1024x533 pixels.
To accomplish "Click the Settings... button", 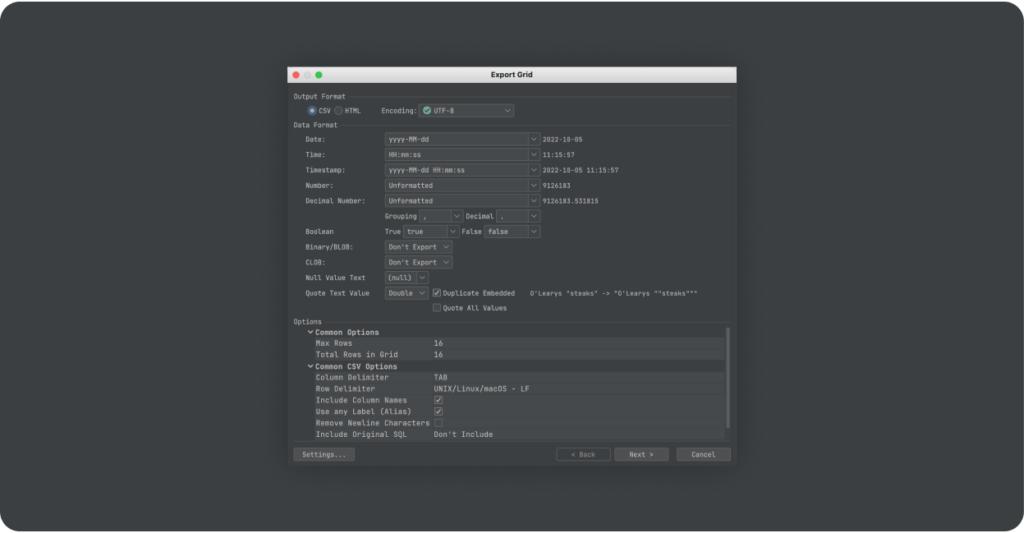I will [x=324, y=454].
